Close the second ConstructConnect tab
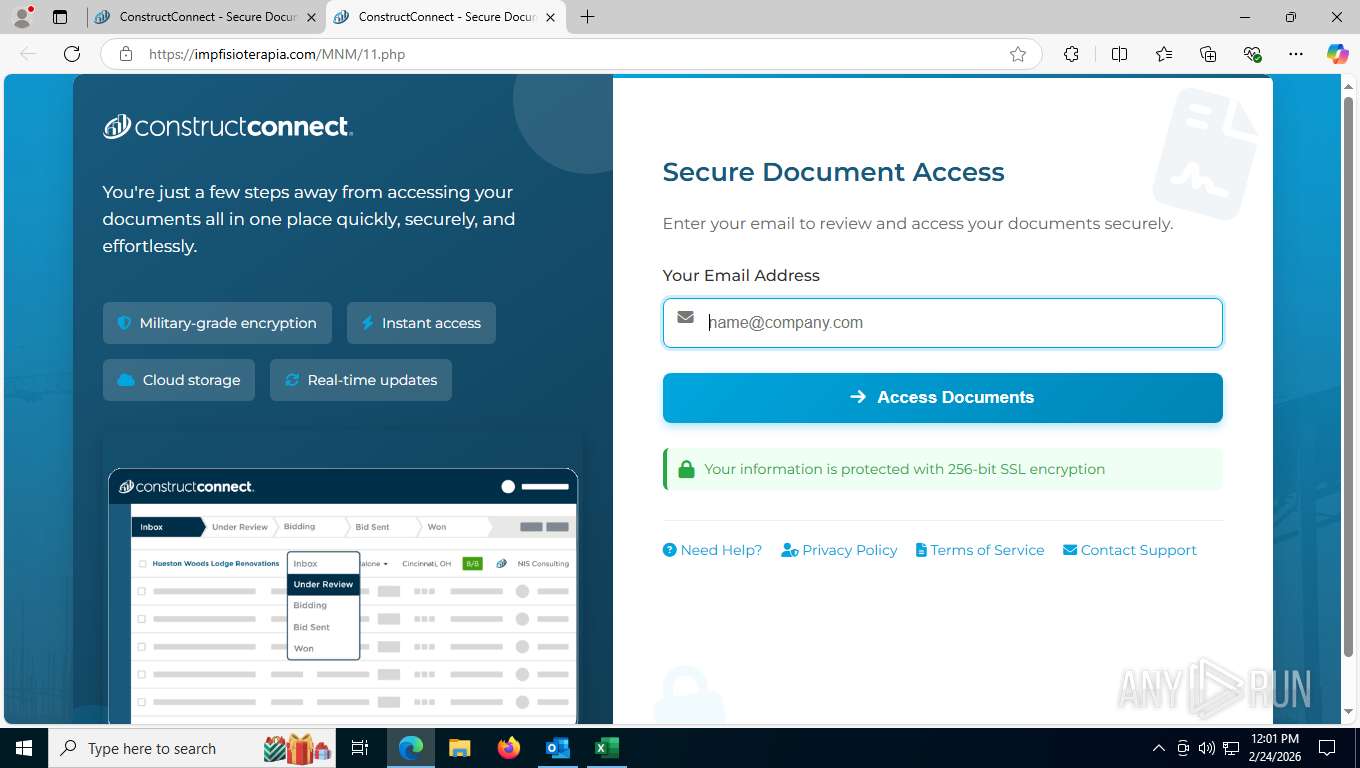Viewport: 1360px width, 768px height. [550, 17]
